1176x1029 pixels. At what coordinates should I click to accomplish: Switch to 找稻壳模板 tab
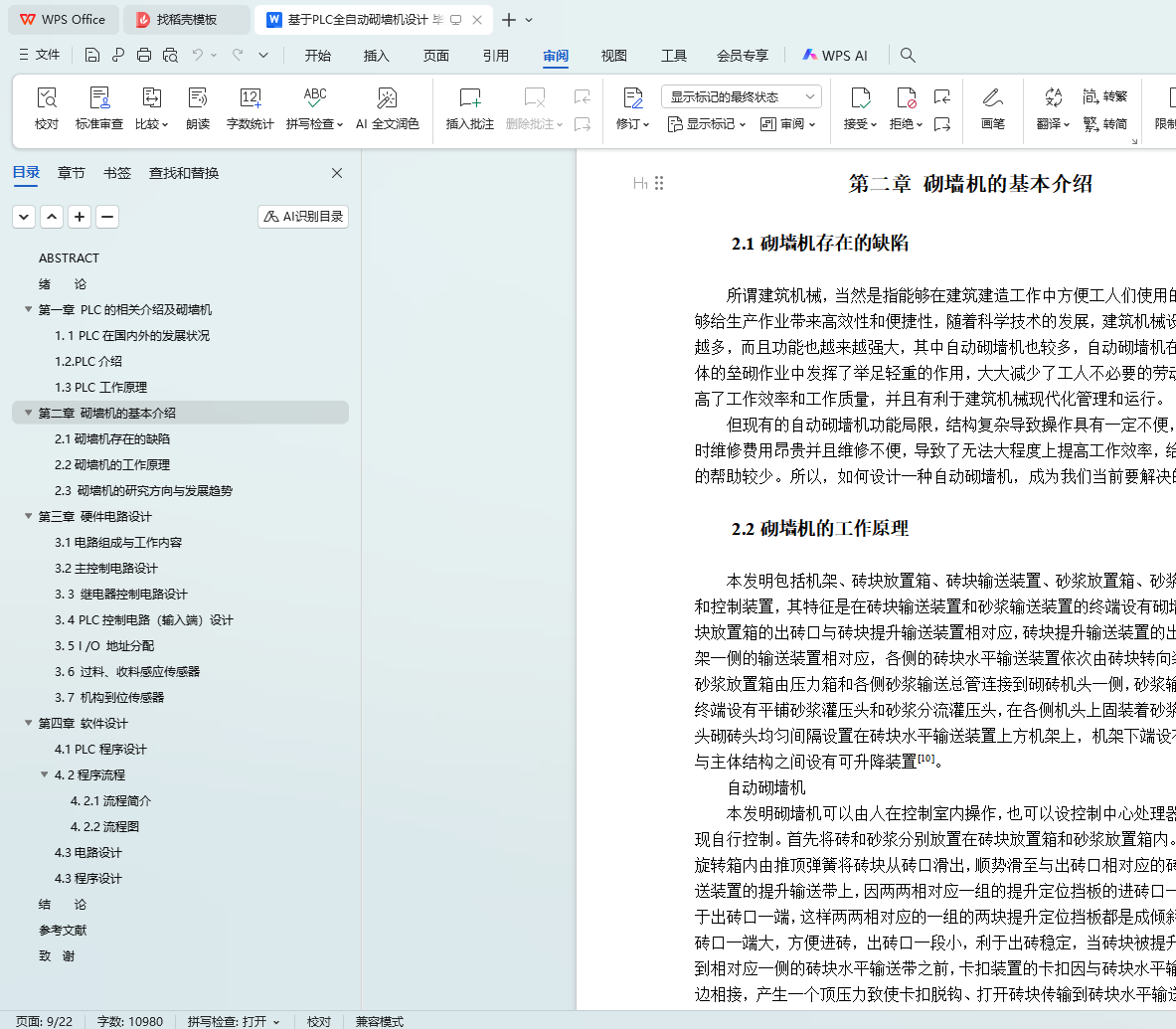click(x=186, y=20)
